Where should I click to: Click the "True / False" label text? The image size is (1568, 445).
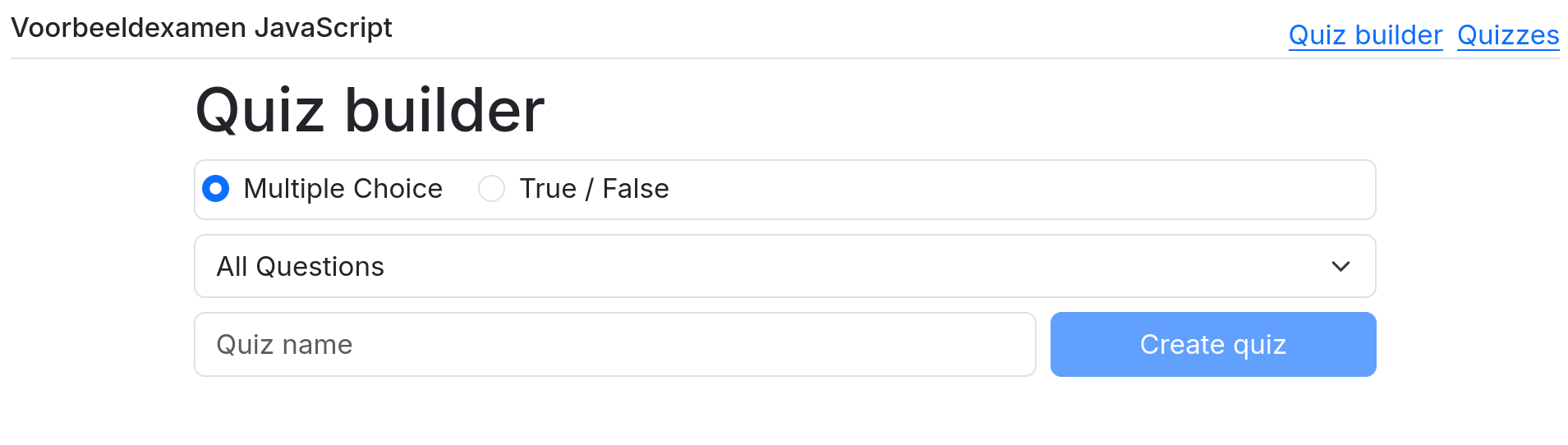(594, 189)
